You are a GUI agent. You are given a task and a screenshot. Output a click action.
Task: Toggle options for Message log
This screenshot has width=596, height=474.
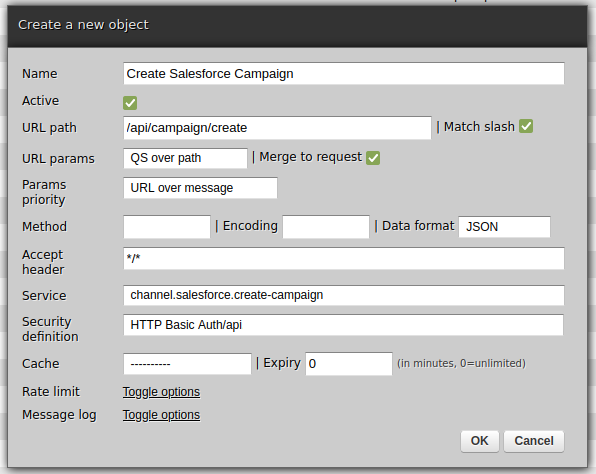(x=161, y=415)
